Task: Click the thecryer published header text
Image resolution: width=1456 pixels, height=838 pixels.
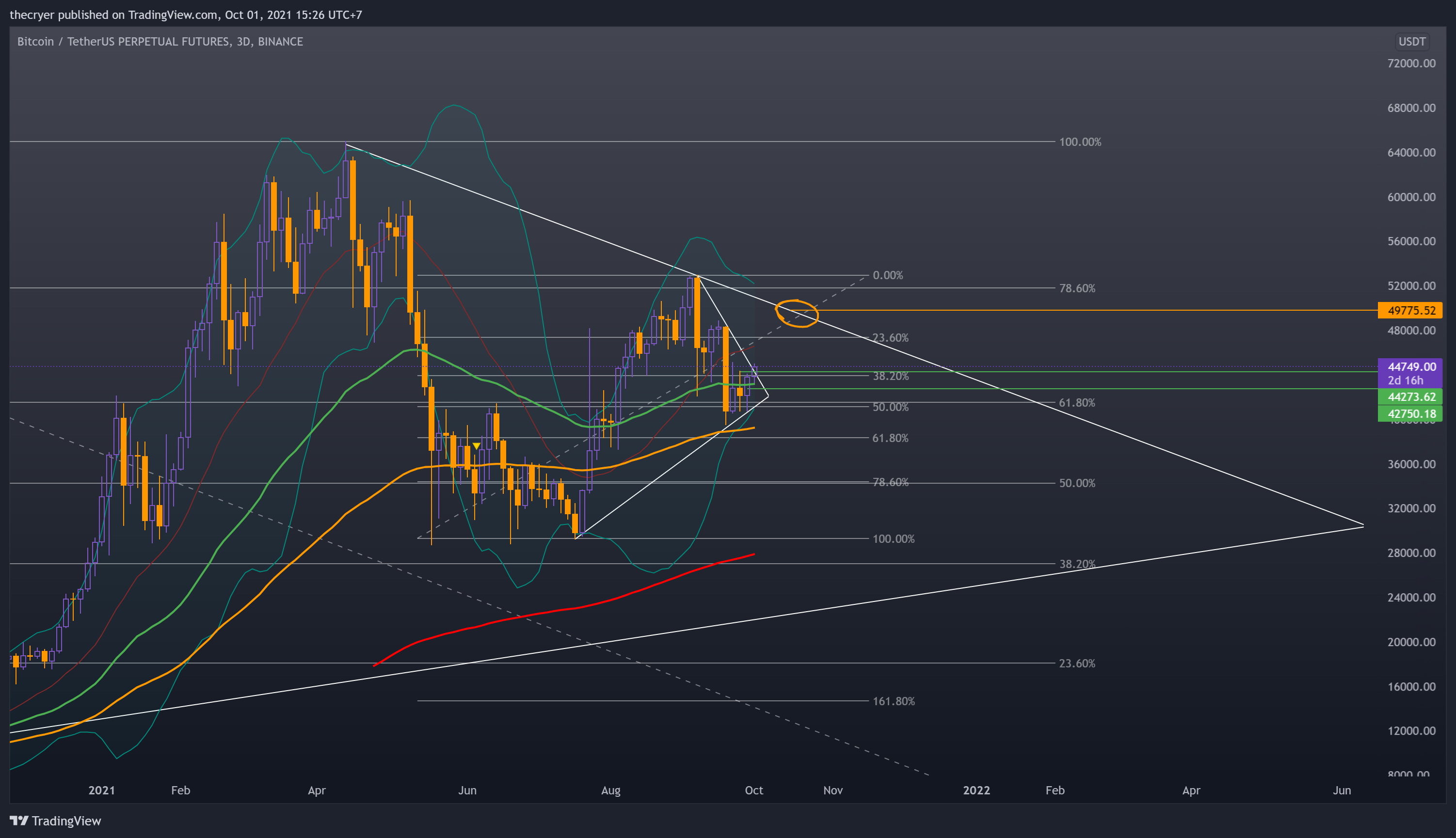Action: [186, 15]
